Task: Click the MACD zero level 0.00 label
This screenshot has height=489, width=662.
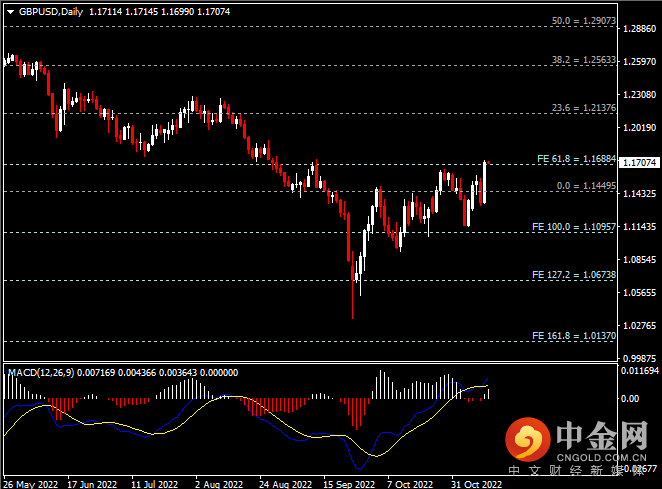Action: tap(630, 399)
